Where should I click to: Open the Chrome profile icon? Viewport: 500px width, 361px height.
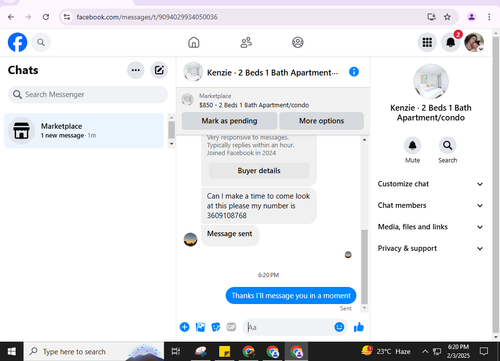coord(471,17)
